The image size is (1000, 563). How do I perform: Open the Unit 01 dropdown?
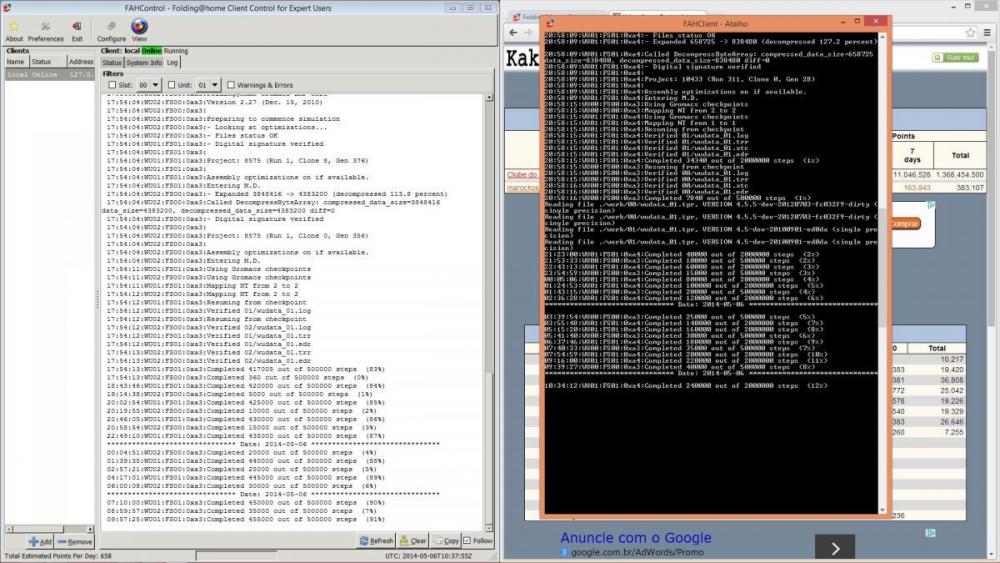tap(208, 85)
